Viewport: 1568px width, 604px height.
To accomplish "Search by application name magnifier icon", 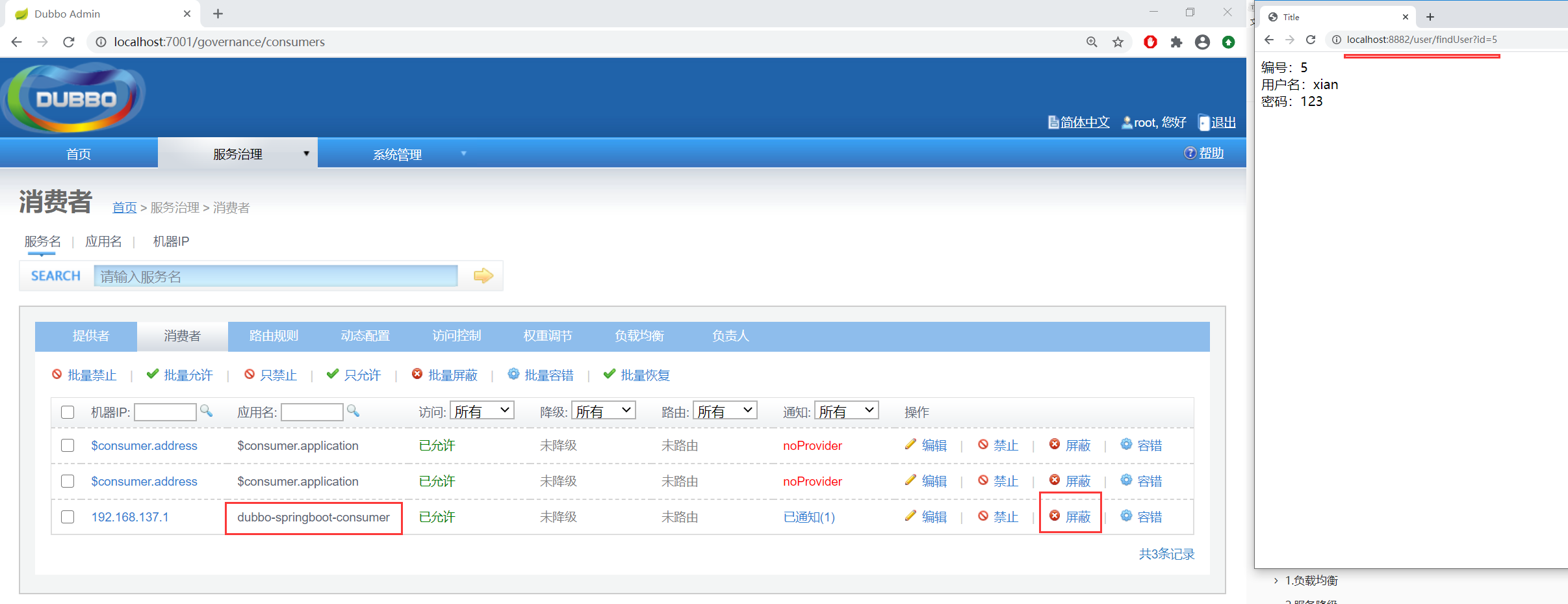I will [x=353, y=411].
